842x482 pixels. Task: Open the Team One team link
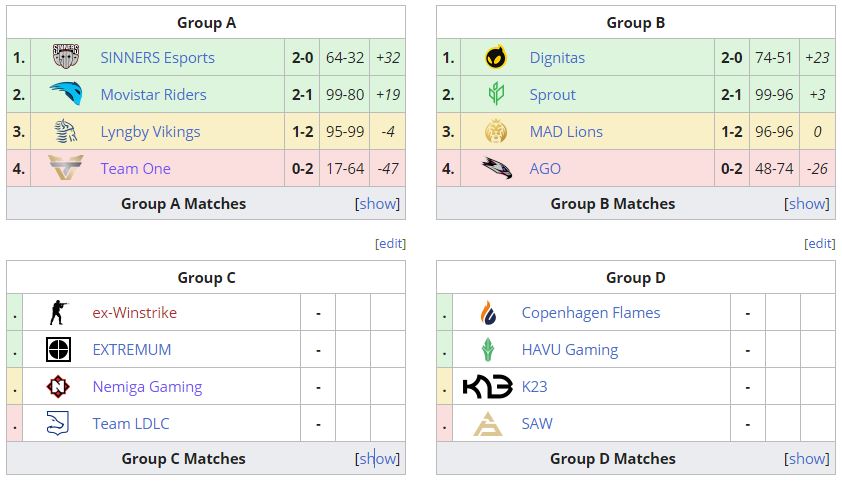click(x=135, y=169)
